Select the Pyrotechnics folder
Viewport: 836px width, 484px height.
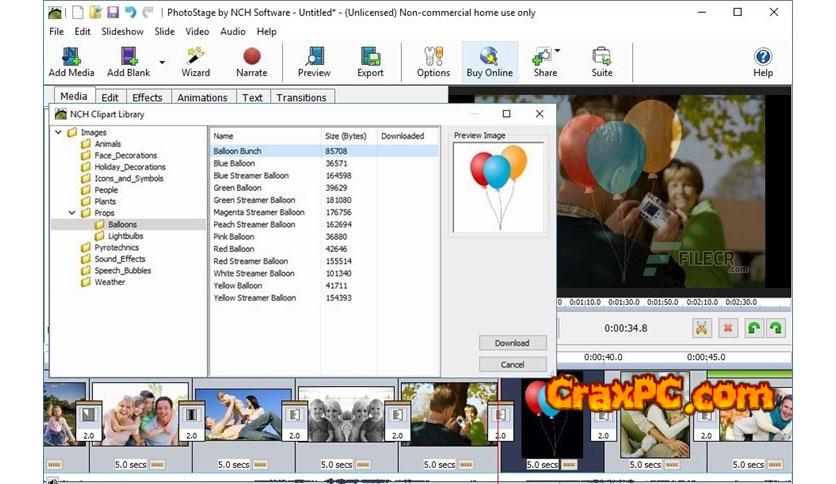[117, 247]
